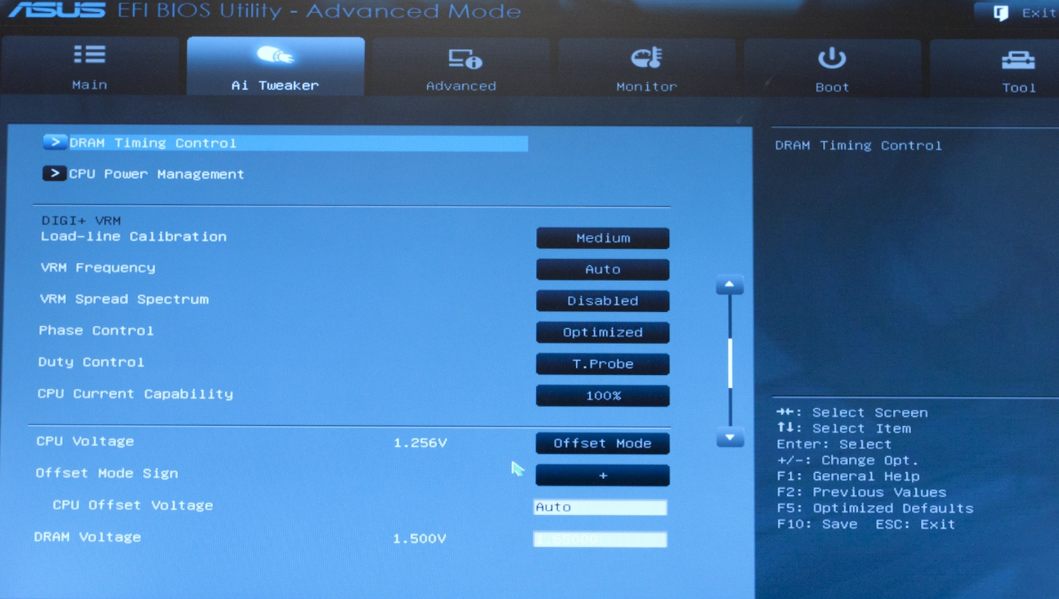Click the F5: Optimized Defaults hint
Image resolution: width=1059 pixels, height=599 pixels.
coord(875,508)
